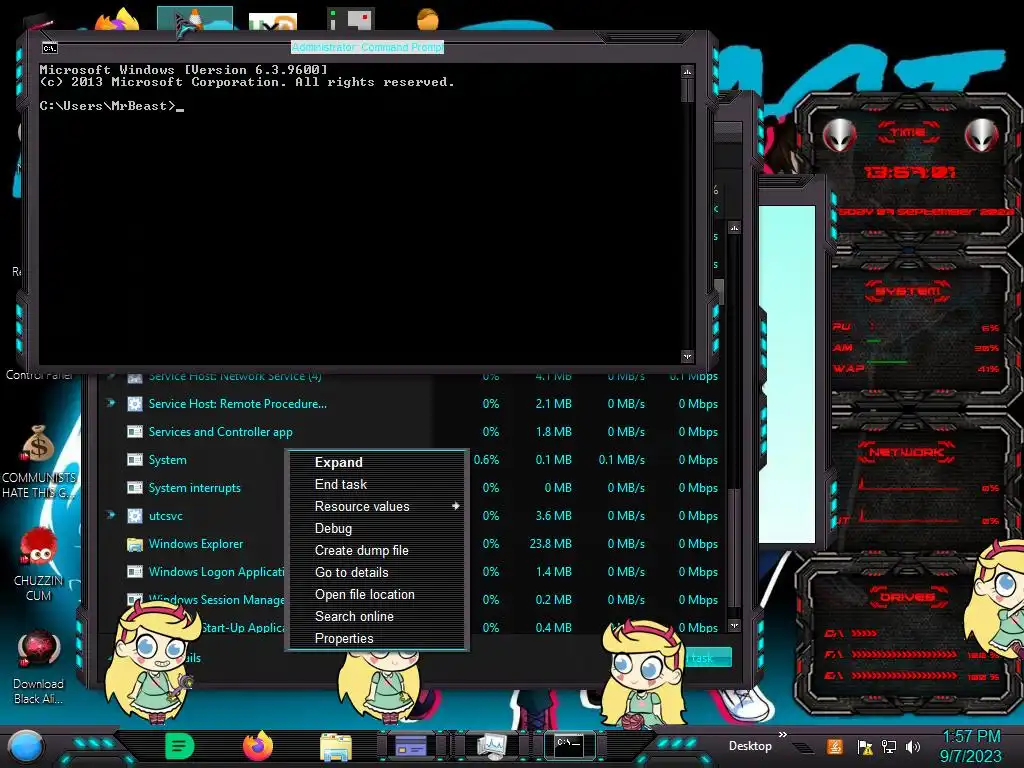Screen dimensions: 1024x768
Task: Click the Command Prompt title bar icon
Action: [50, 48]
